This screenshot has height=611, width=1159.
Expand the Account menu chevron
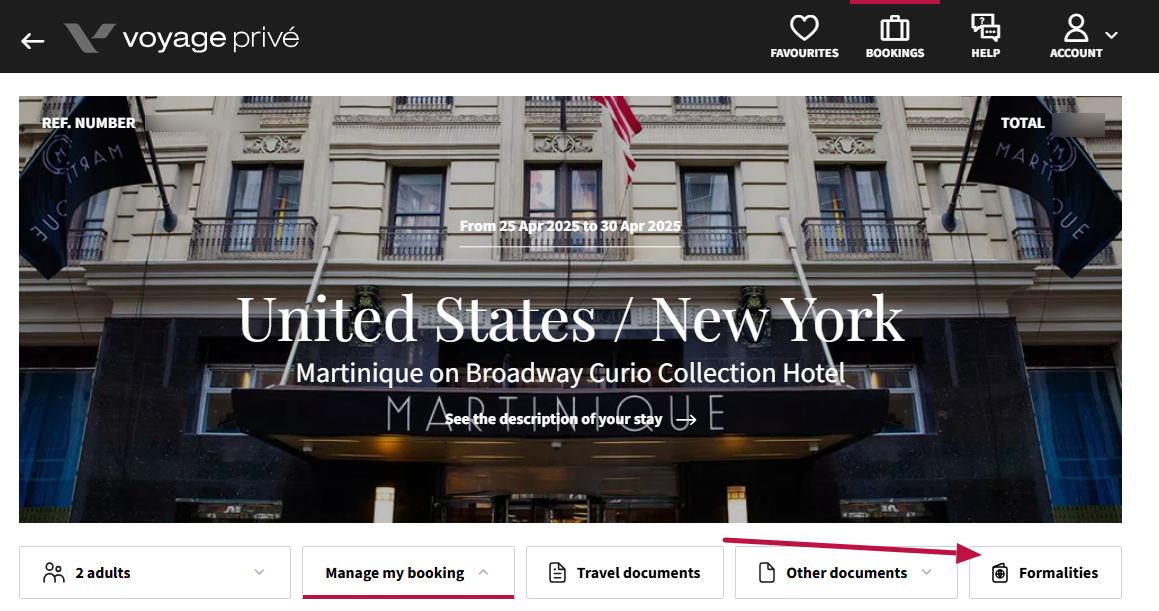click(1111, 35)
